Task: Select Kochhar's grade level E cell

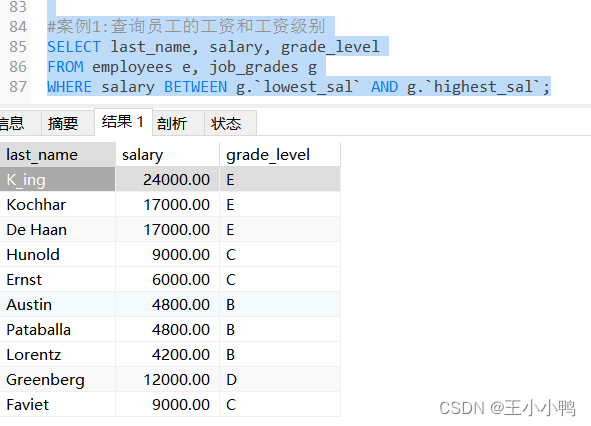Action: pos(280,204)
